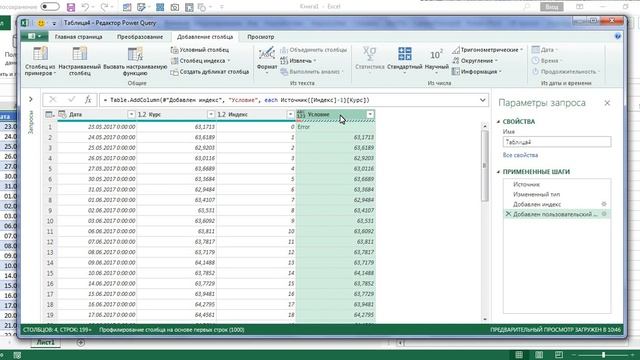Viewport: 640px width, 360px height.
Task: Click column profiling status text
Action: pyautogui.click(x=171, y=330)
